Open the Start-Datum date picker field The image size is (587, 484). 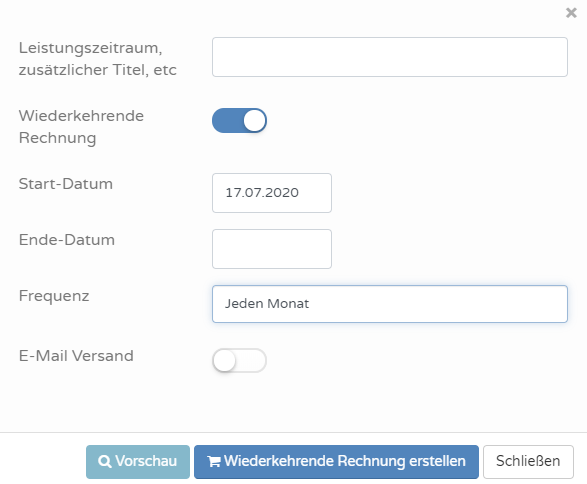[272, 193]
